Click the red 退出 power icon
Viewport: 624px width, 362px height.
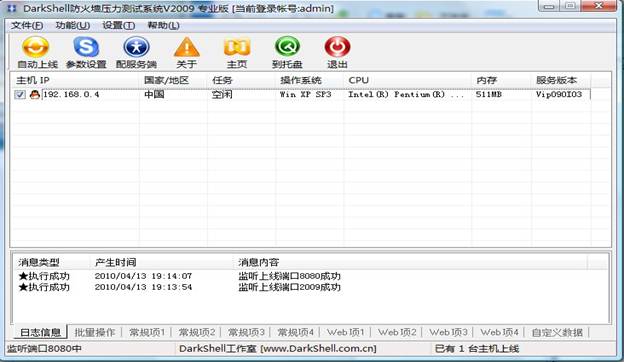point(337,47)
